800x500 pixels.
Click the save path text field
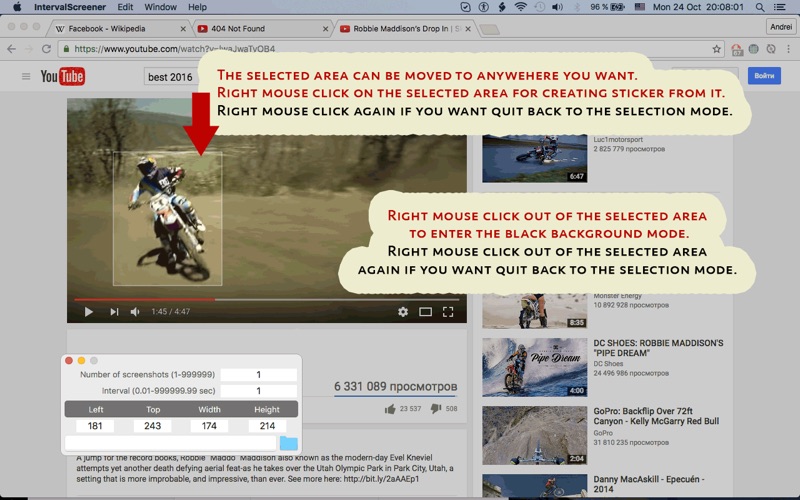[170, 443]
